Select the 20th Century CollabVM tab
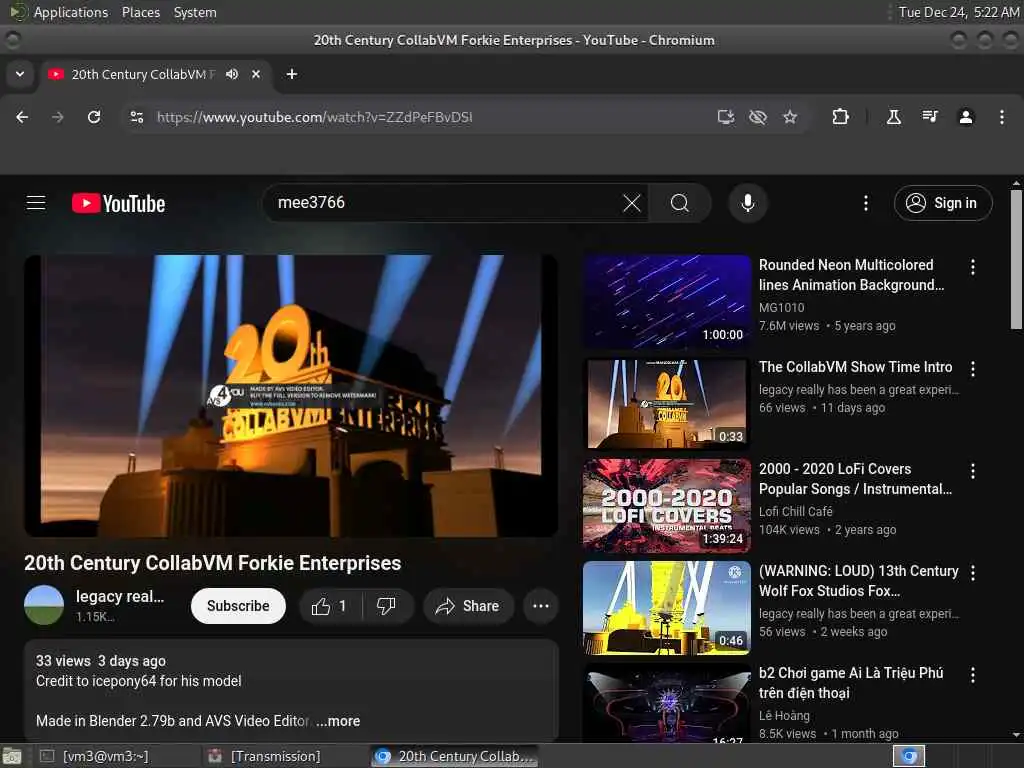 pyautogui.click(x=143, y=74)
